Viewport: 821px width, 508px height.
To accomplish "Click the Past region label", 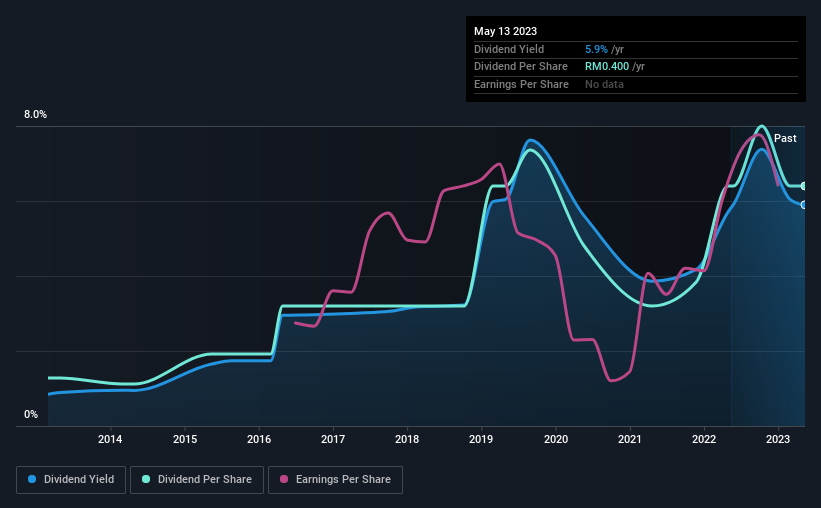I will point(785,138).
